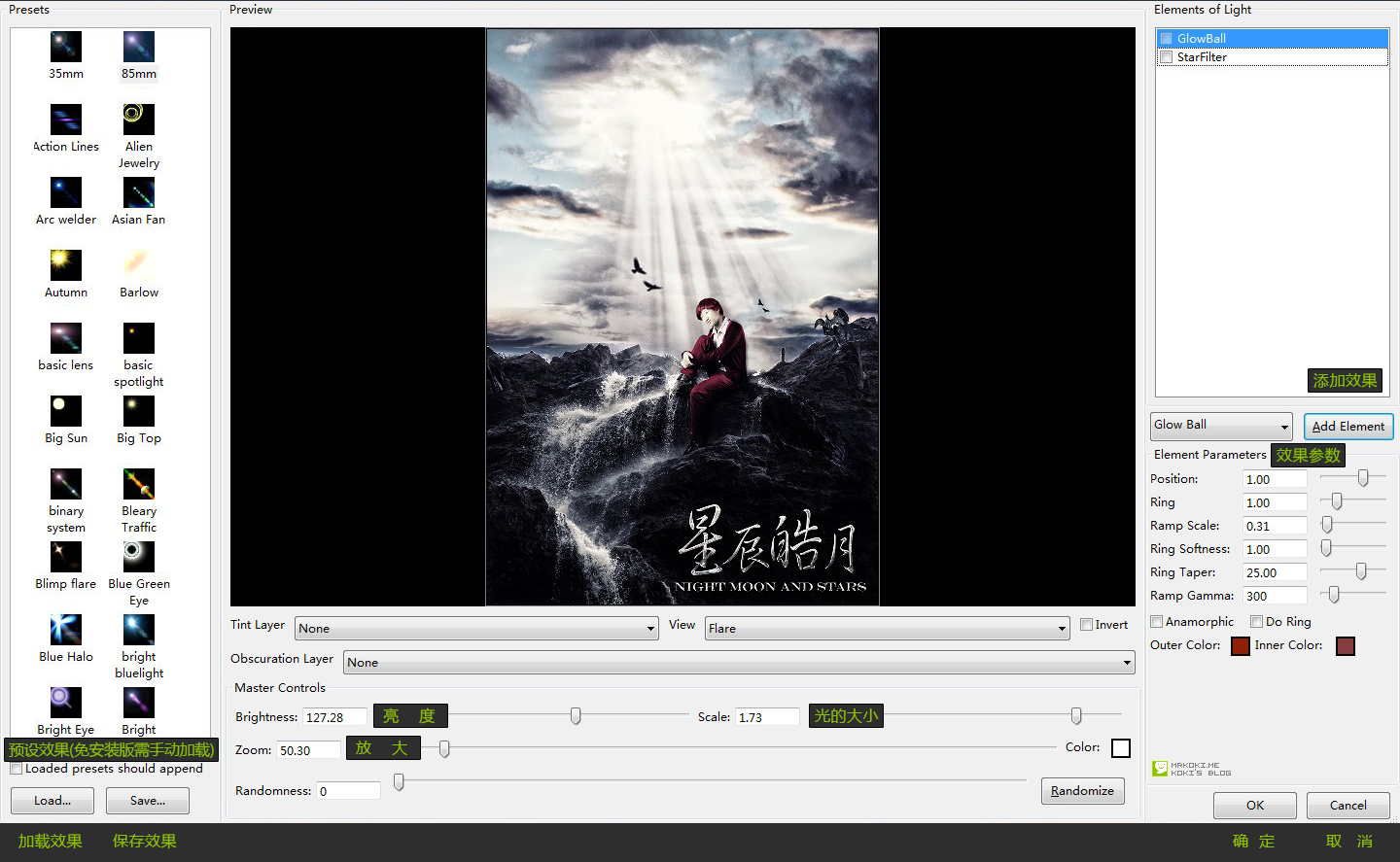Enable the Invert checkbox
The height and width of the screenshot is (862, 1400).
(x=1087, y=625)
